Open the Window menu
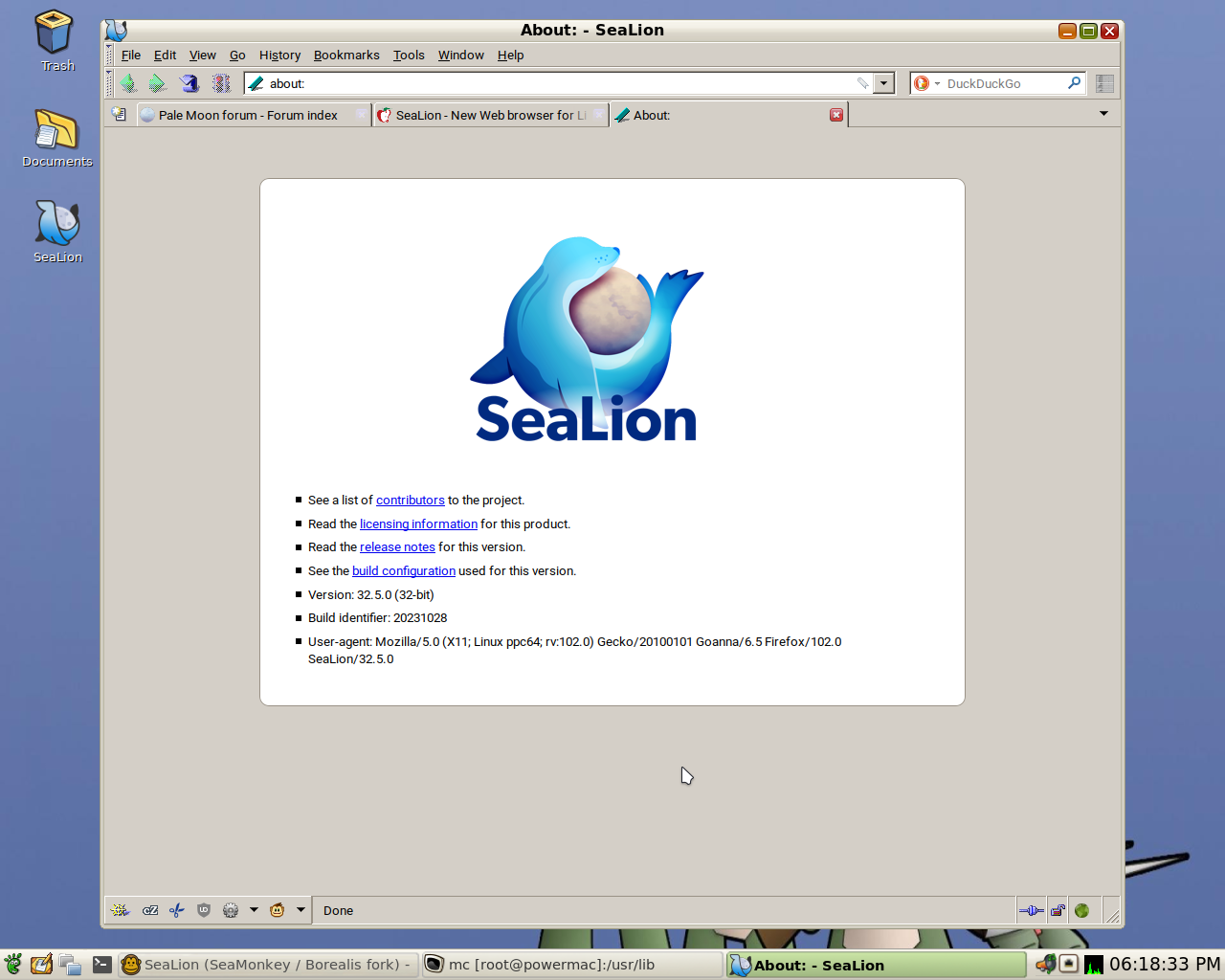Image resolution: width=1225 pixels, height=980 pixels. pyautogui.click(x=461, y=56)
